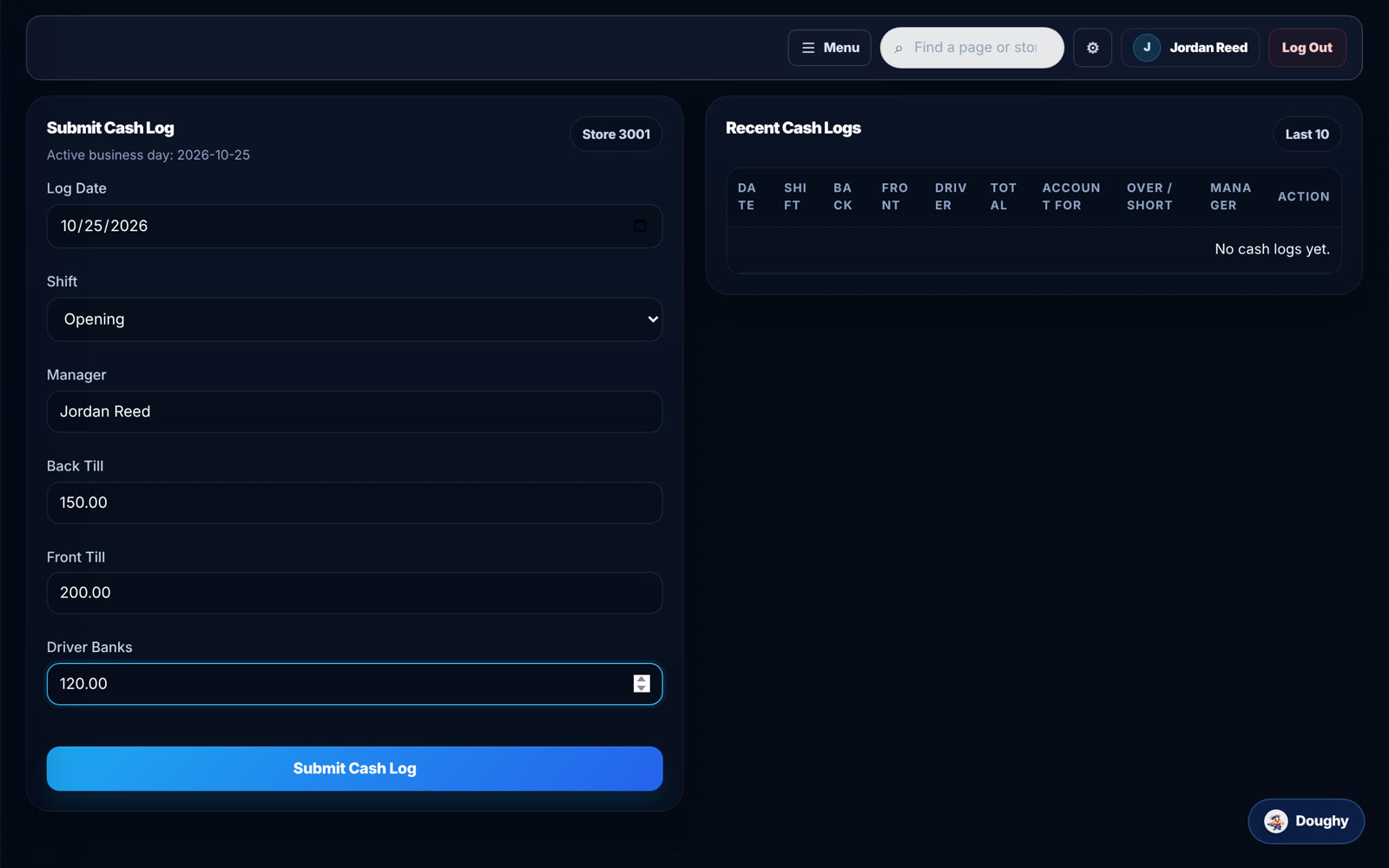Expand the Shift dropdown showing Opening
The image size is (1389, 868).
(x=354, y=319)
